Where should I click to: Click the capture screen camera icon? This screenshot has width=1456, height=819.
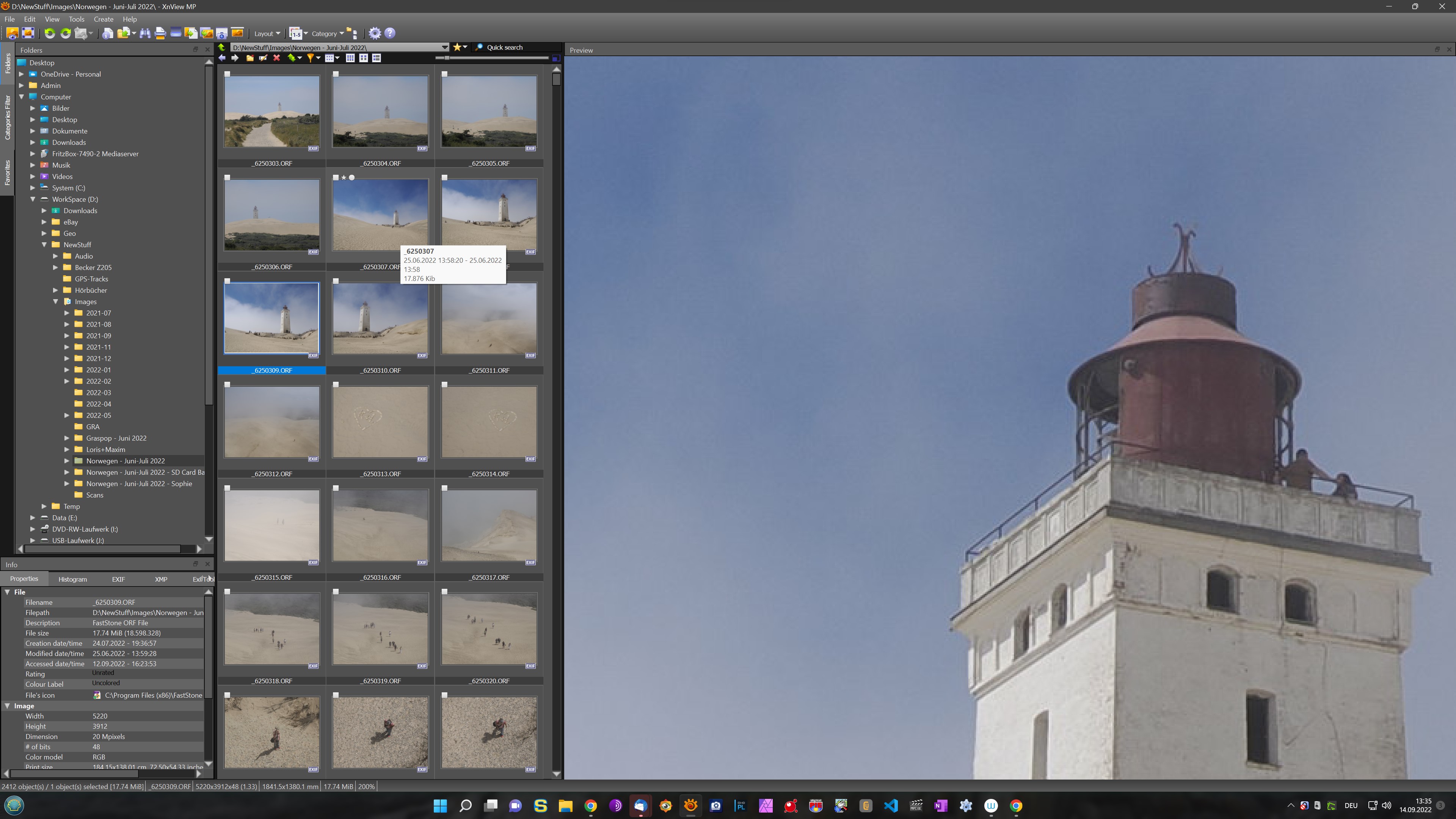pos(221,33)
